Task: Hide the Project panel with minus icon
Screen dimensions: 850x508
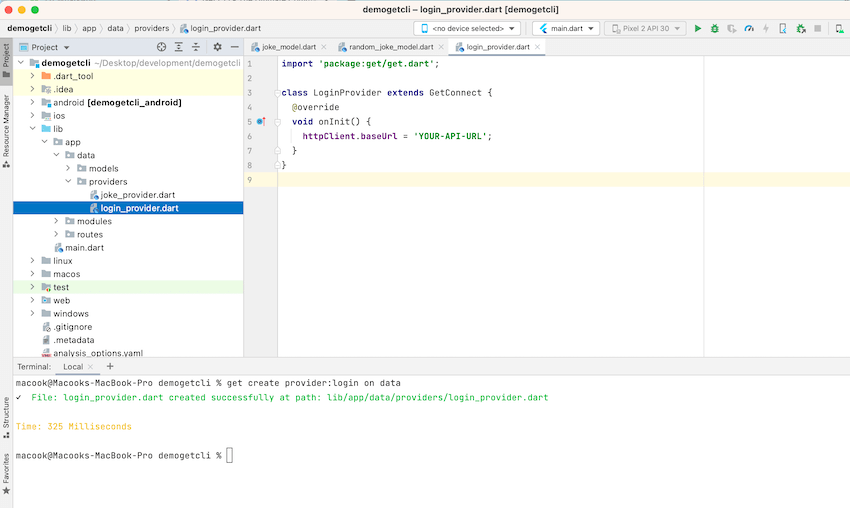Action: coord(234,47)
